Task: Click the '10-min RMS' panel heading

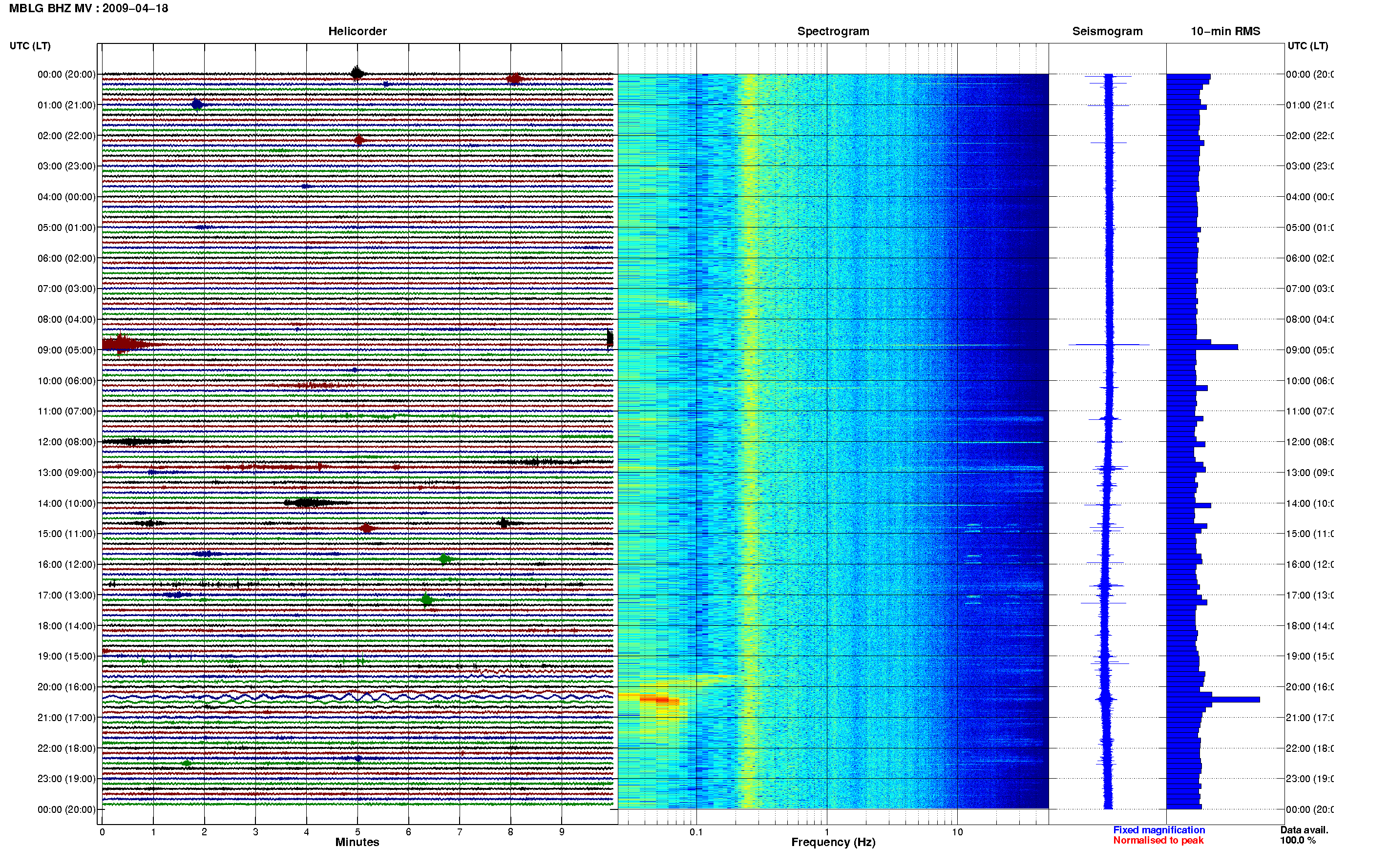Action: (1225, 31)
